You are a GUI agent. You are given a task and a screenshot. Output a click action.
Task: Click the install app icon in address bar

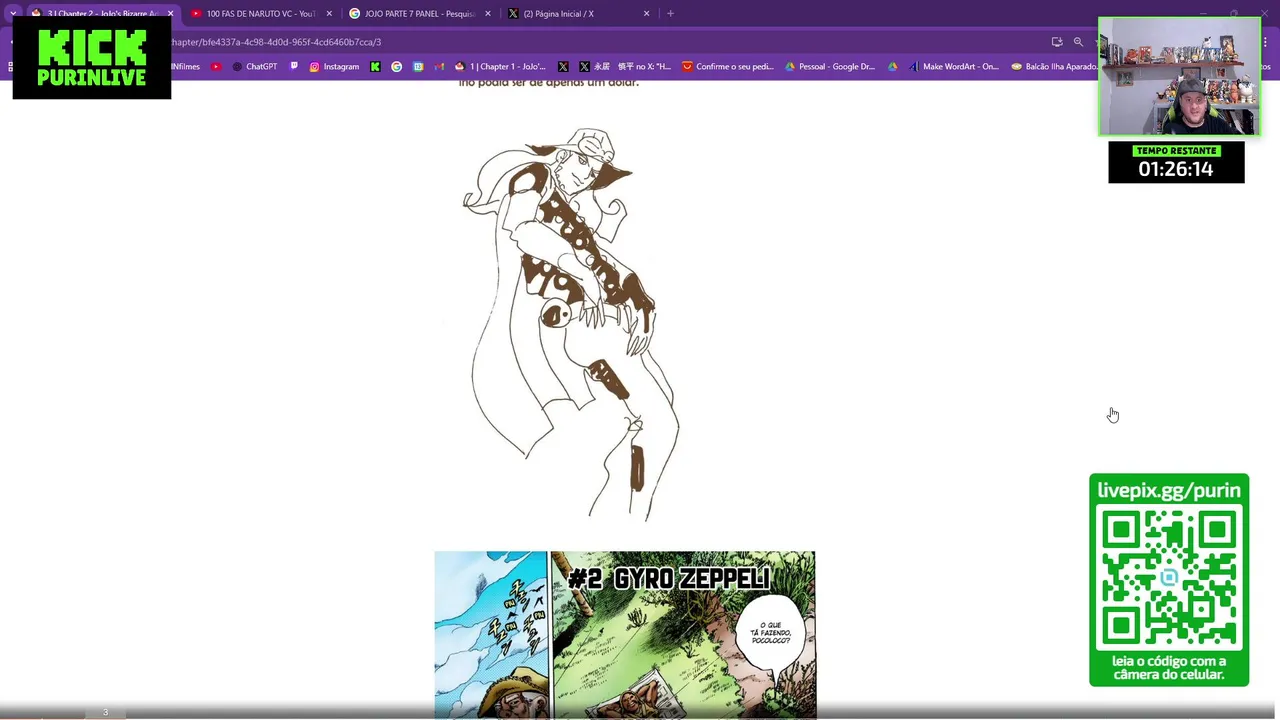(x=1057, y=42)
